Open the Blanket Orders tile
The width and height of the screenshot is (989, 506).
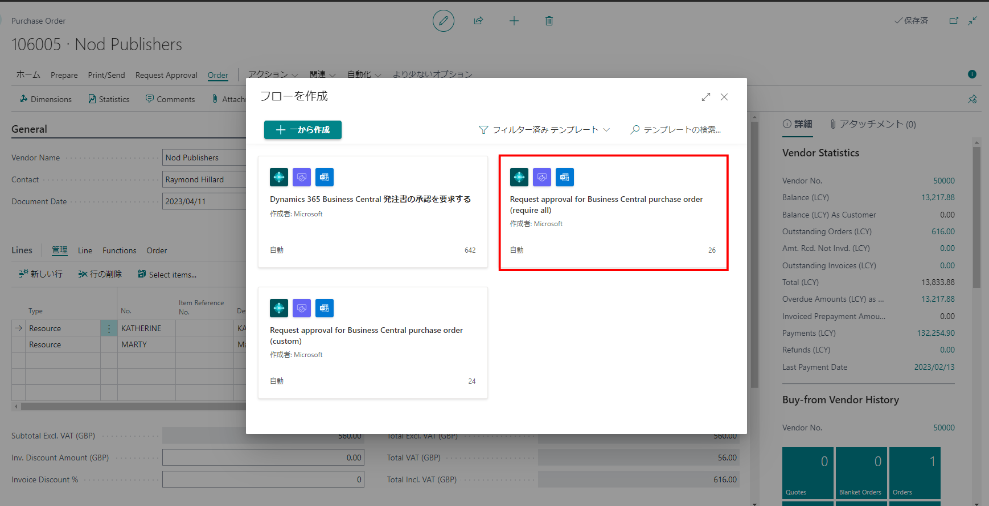click(x=861, y=473)
